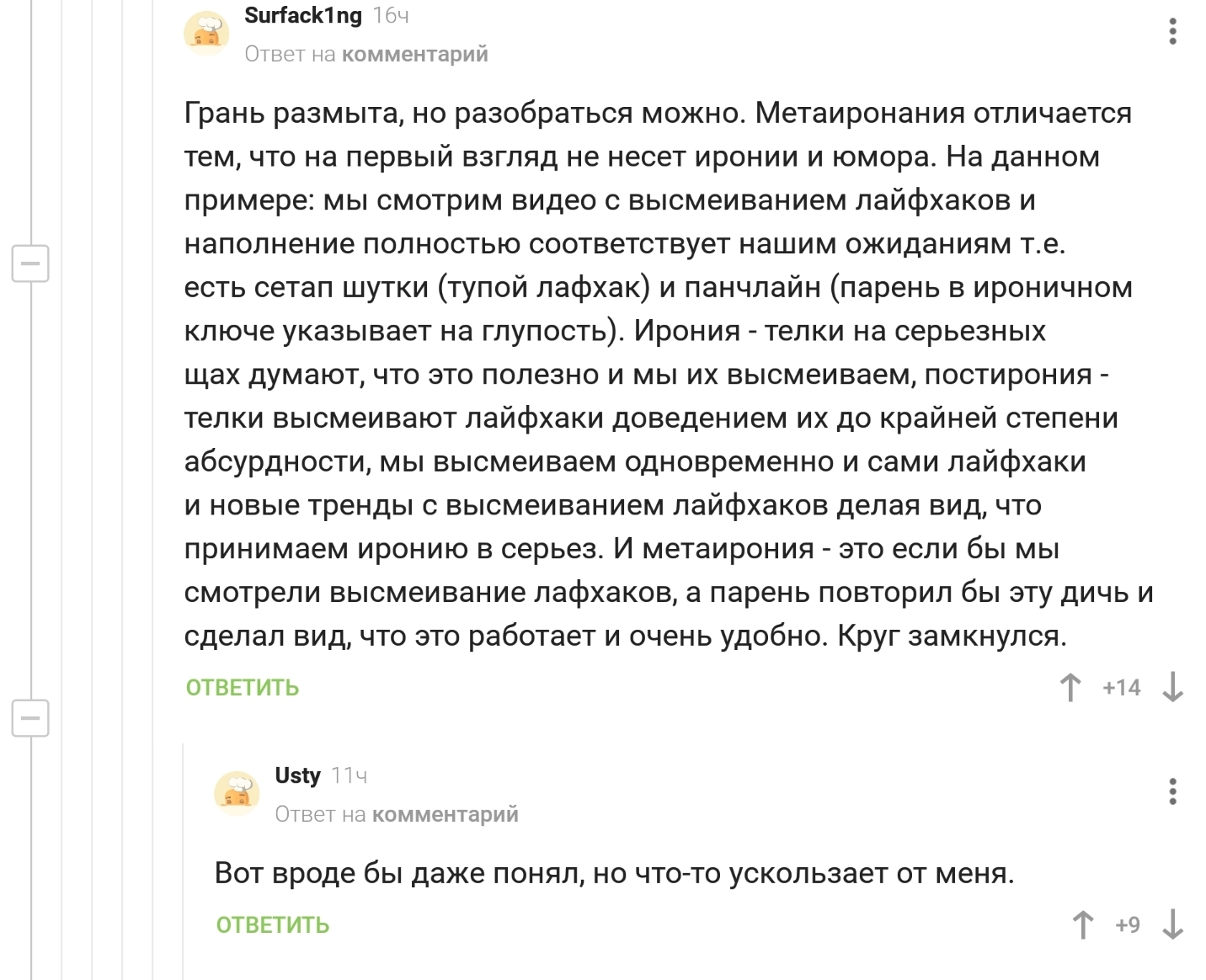Go to parent комментарий link above Surfack1ng's text

[415, 54]
